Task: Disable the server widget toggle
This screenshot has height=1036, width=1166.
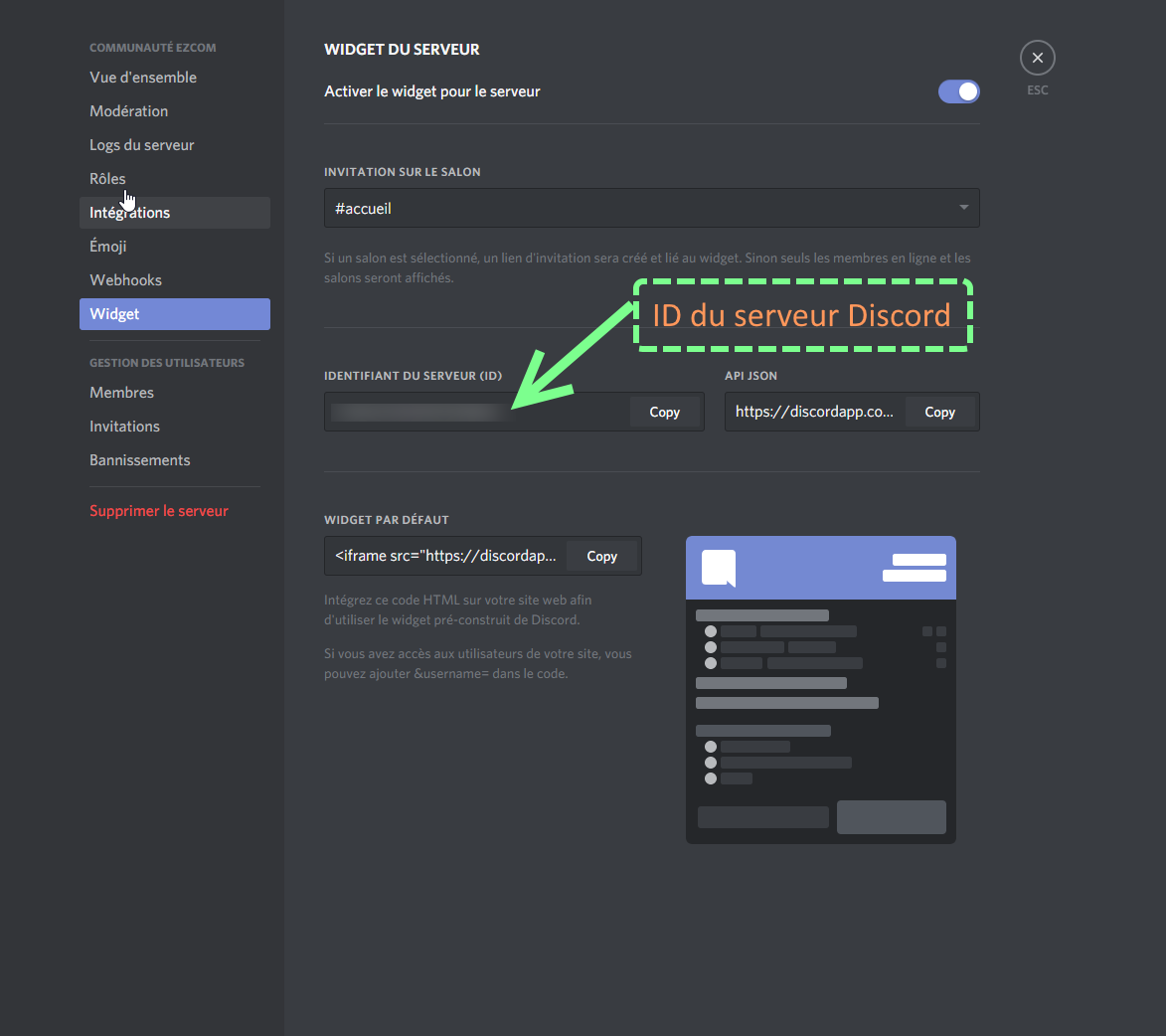Action: [x=958, y=91]
